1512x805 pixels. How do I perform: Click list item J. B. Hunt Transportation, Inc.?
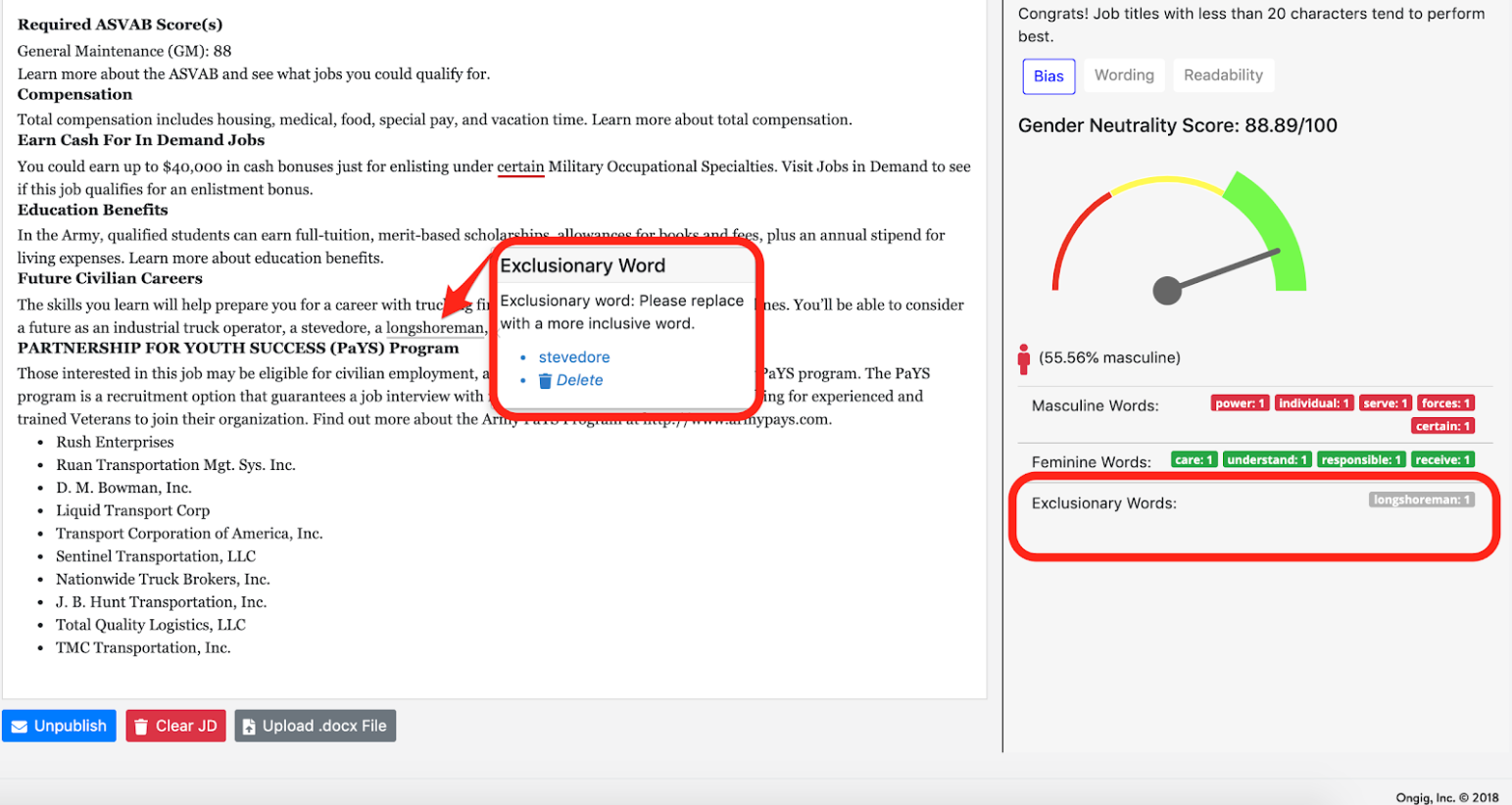[x=161, y=602]
